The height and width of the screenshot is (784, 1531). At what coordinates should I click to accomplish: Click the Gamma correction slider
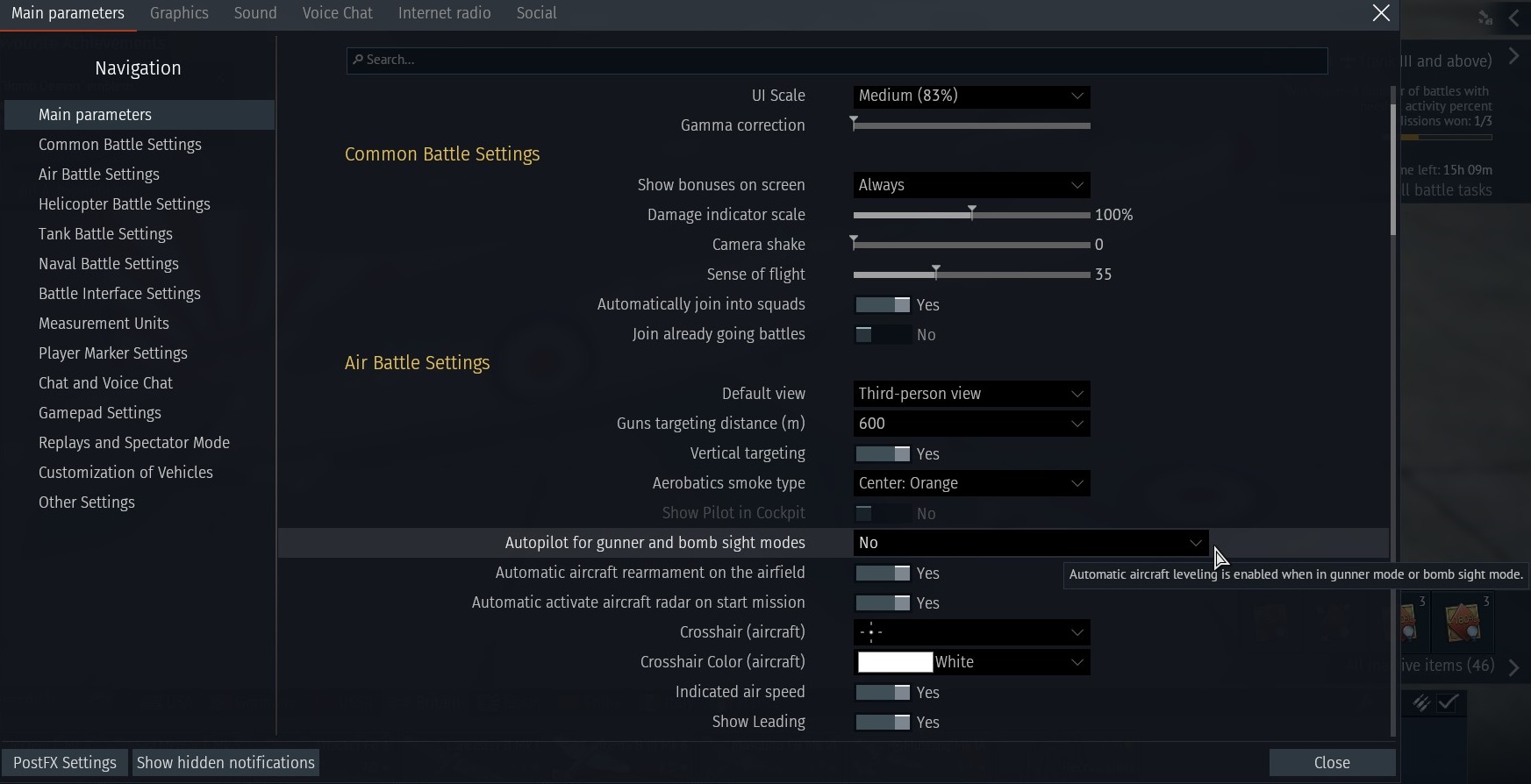coord(971,125)
